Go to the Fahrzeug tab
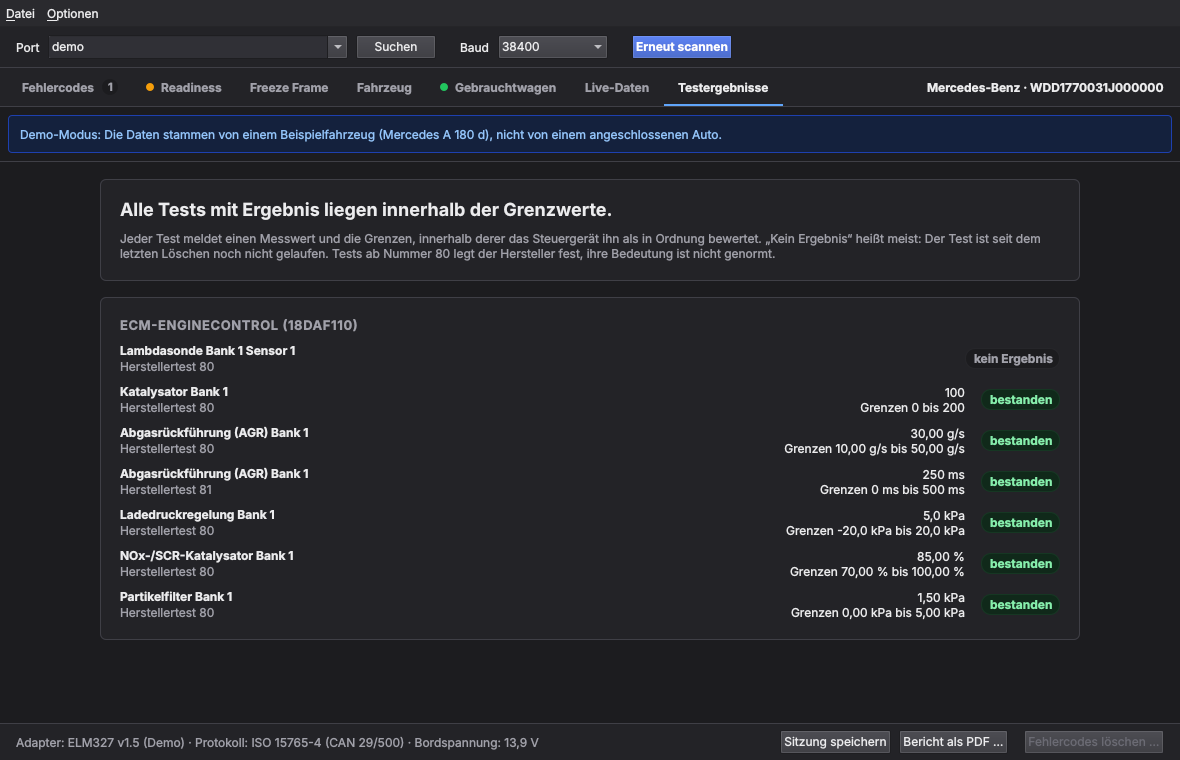The image size is (1180, 760). click(x=384, y=88)
